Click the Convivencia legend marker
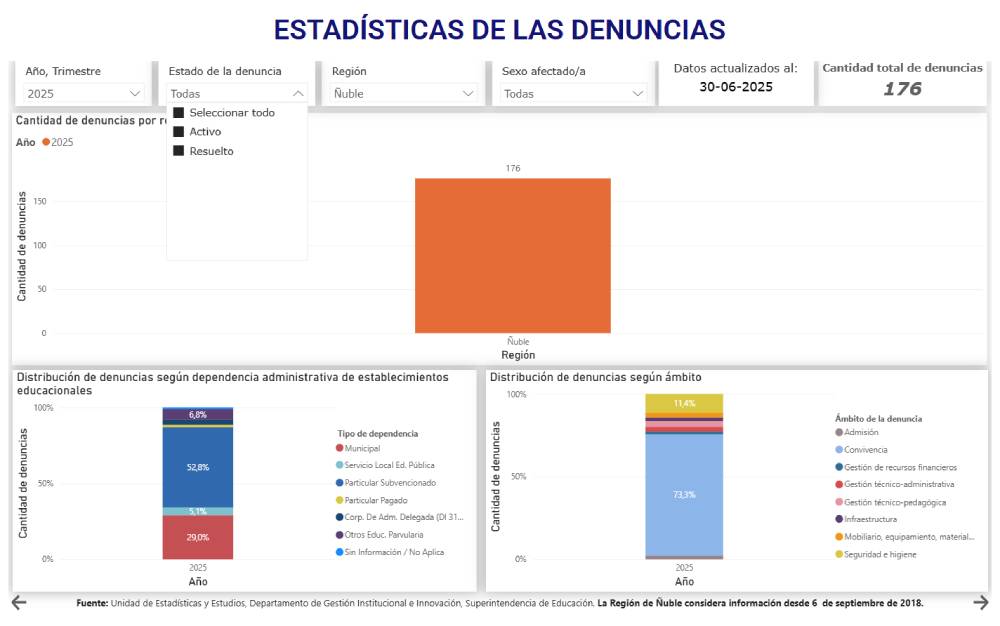This screenshot has height=626, width=1000. 838,450
